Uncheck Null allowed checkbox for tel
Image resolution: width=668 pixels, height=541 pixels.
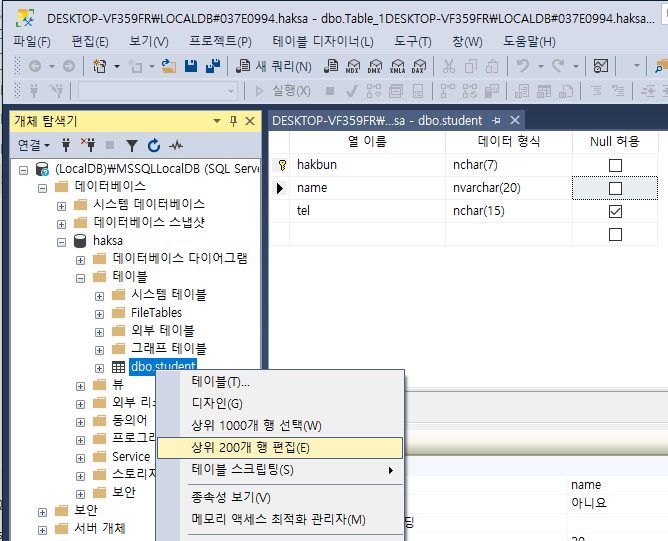pyautogui.click(x=615, y=211)
